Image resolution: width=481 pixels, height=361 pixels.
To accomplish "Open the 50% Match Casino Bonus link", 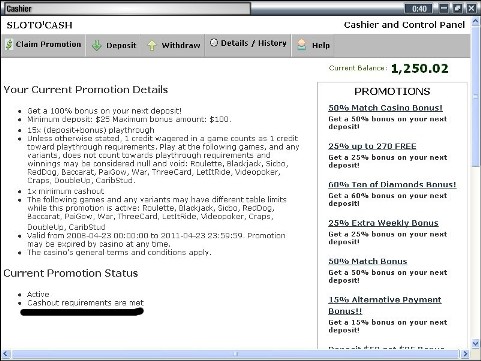I will [385, 108].
